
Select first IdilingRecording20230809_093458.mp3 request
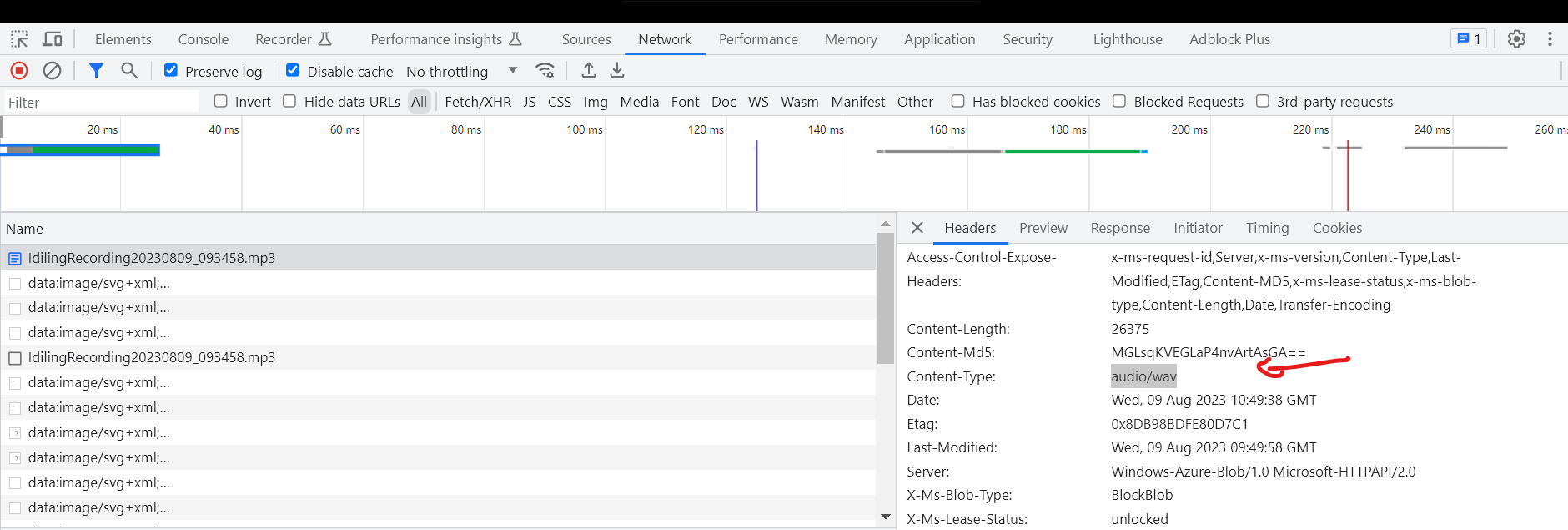click(x=438, y=258)
